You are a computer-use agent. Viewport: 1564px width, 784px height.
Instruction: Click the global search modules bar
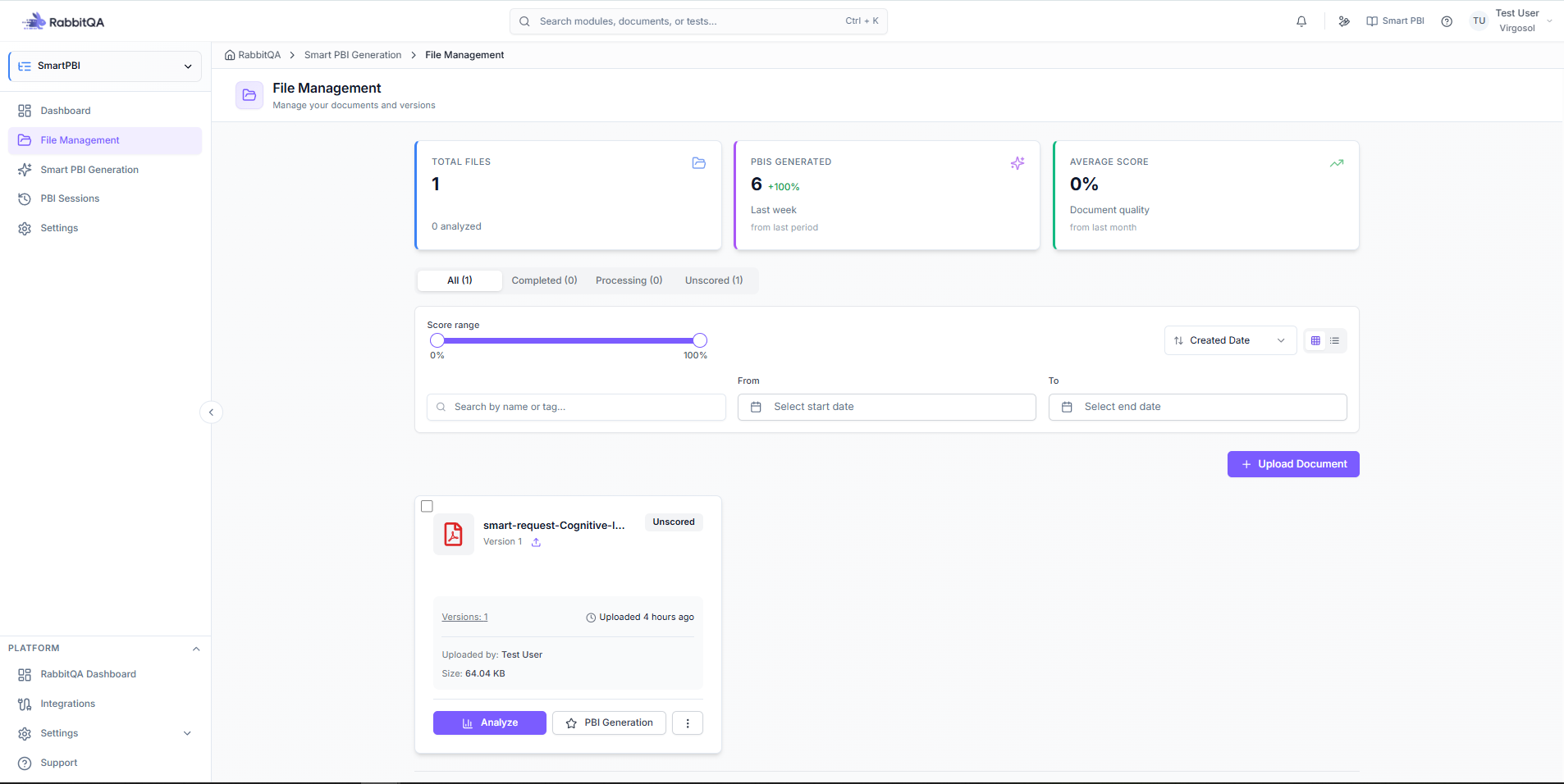click(698, 21)
